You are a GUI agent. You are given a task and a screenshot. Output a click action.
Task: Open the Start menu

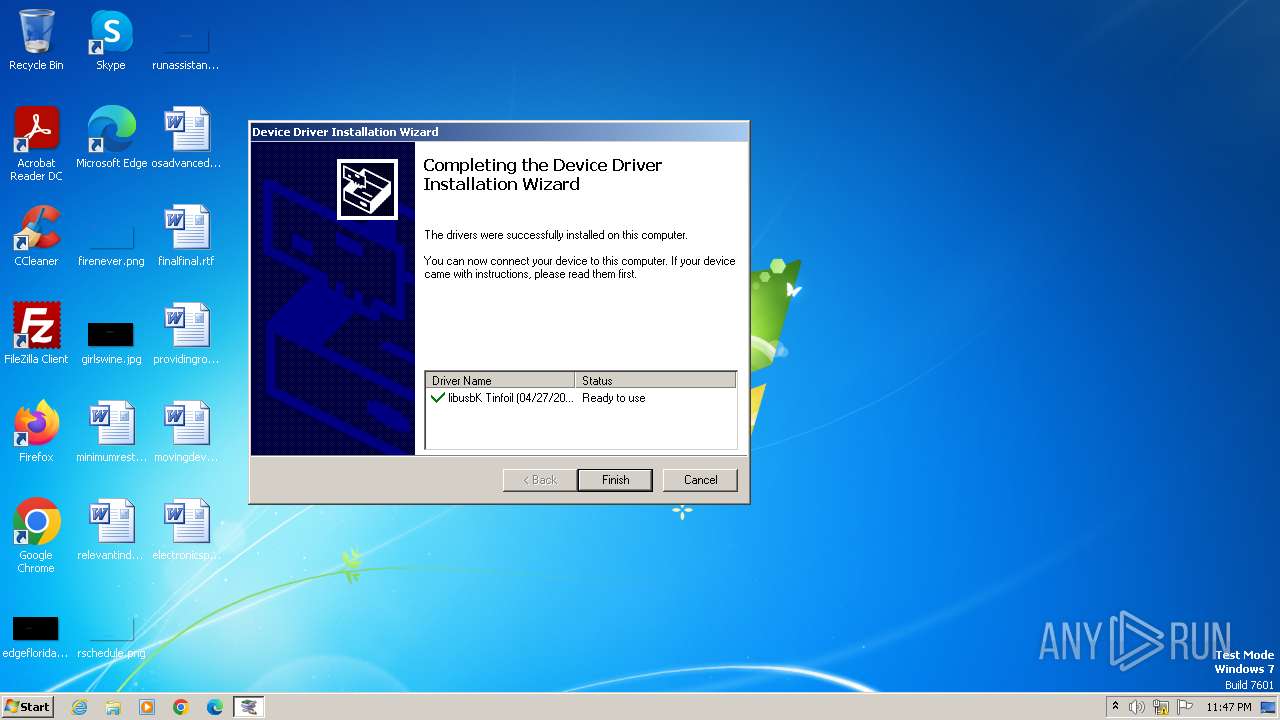point(28,706)
